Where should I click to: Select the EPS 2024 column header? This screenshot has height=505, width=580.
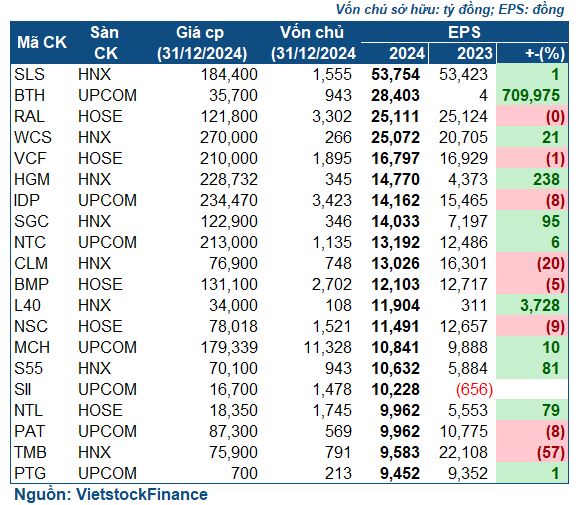tap(407, 53)
